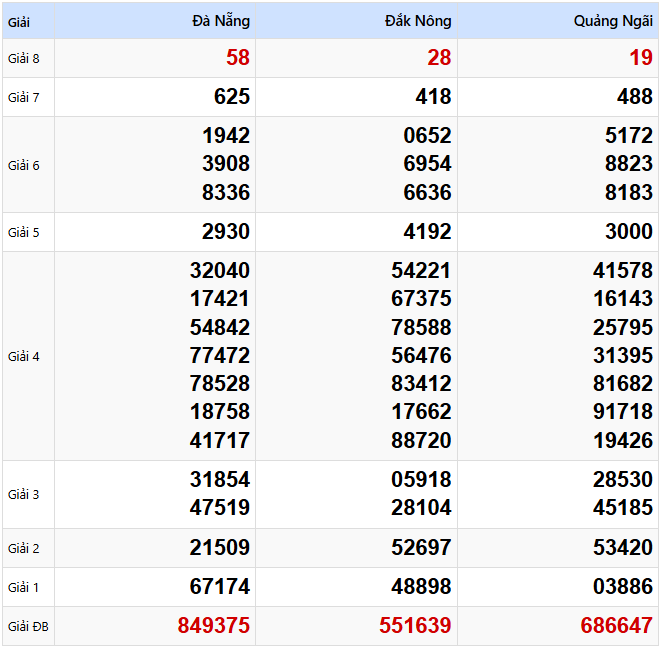Click the Quảng Ngãi column header
662x649 pixels.
[613, 21]
